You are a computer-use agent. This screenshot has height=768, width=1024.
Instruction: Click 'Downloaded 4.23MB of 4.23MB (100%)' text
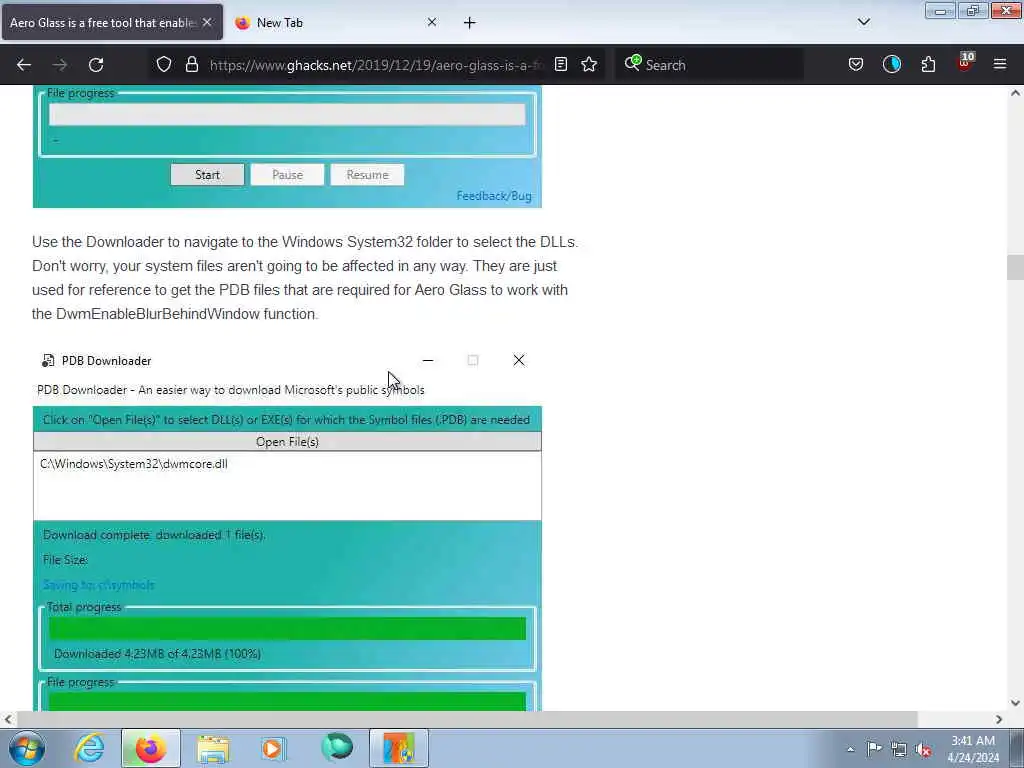point(157,654)
